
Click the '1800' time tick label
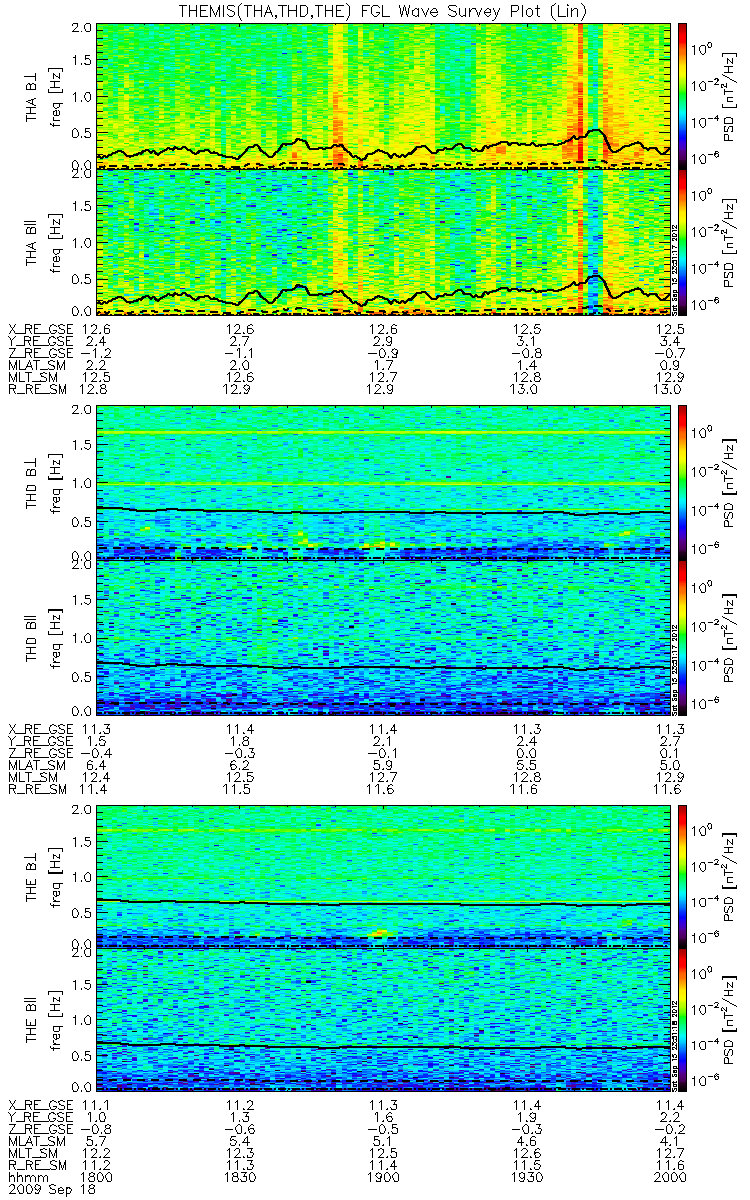pyautogui.click(x=97, y=1177)
